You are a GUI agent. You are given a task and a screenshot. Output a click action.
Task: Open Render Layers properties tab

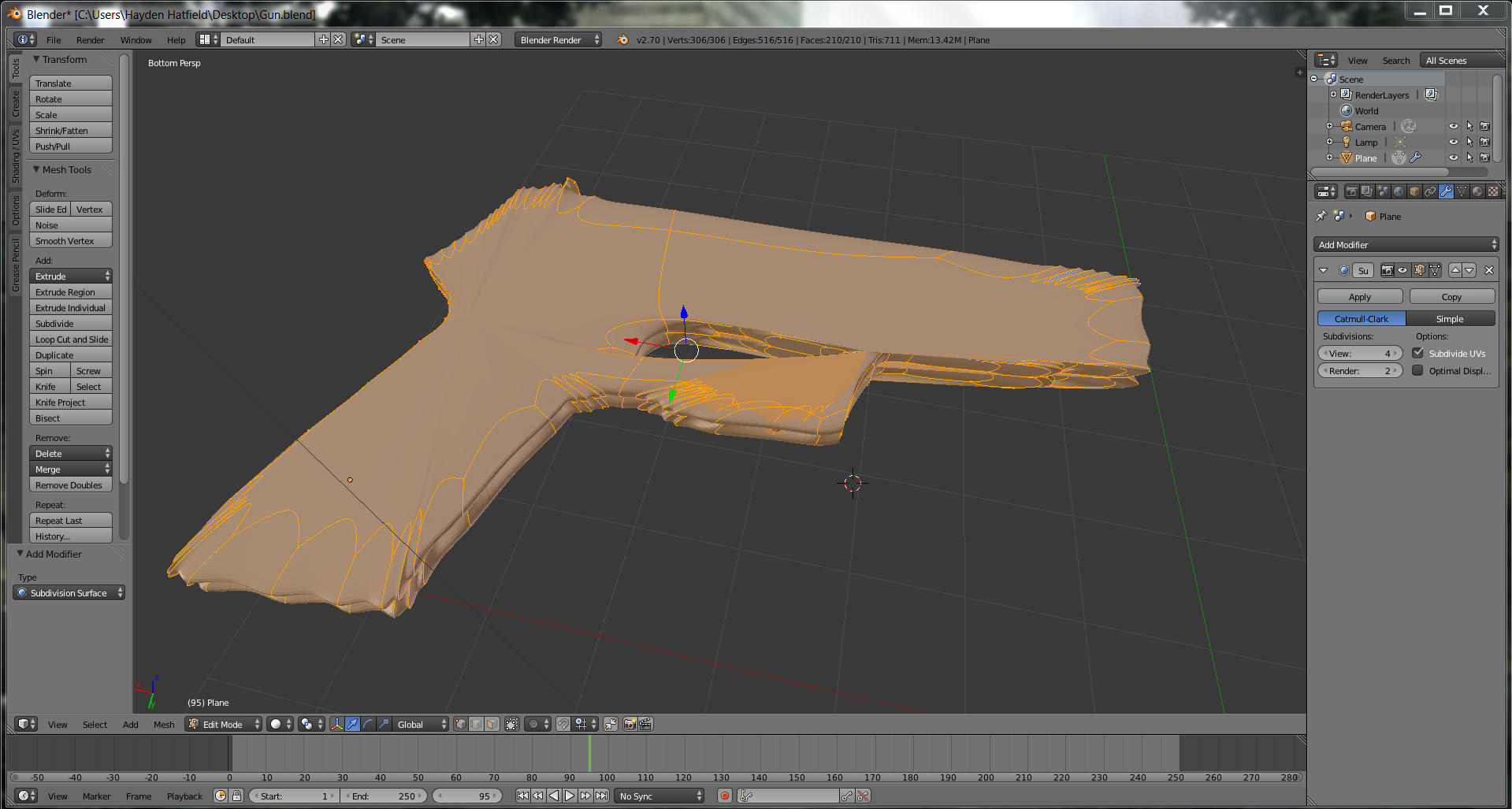(1367, 191)
